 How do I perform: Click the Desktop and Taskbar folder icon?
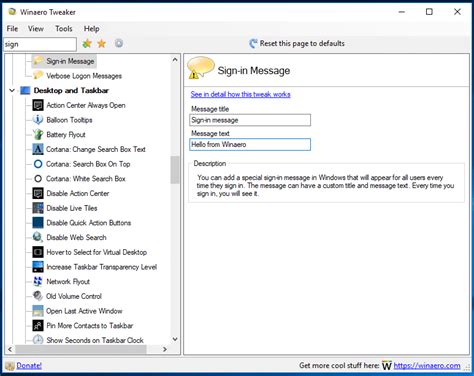(25, 90)
